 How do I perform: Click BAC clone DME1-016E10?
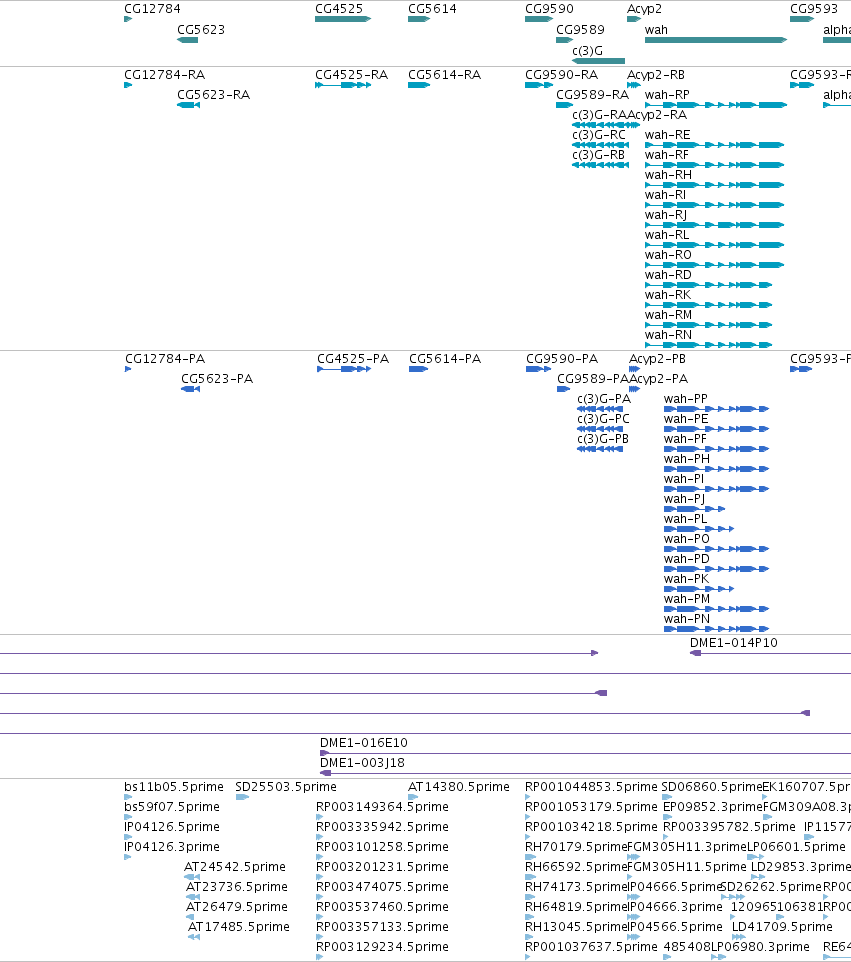[363, 743]
